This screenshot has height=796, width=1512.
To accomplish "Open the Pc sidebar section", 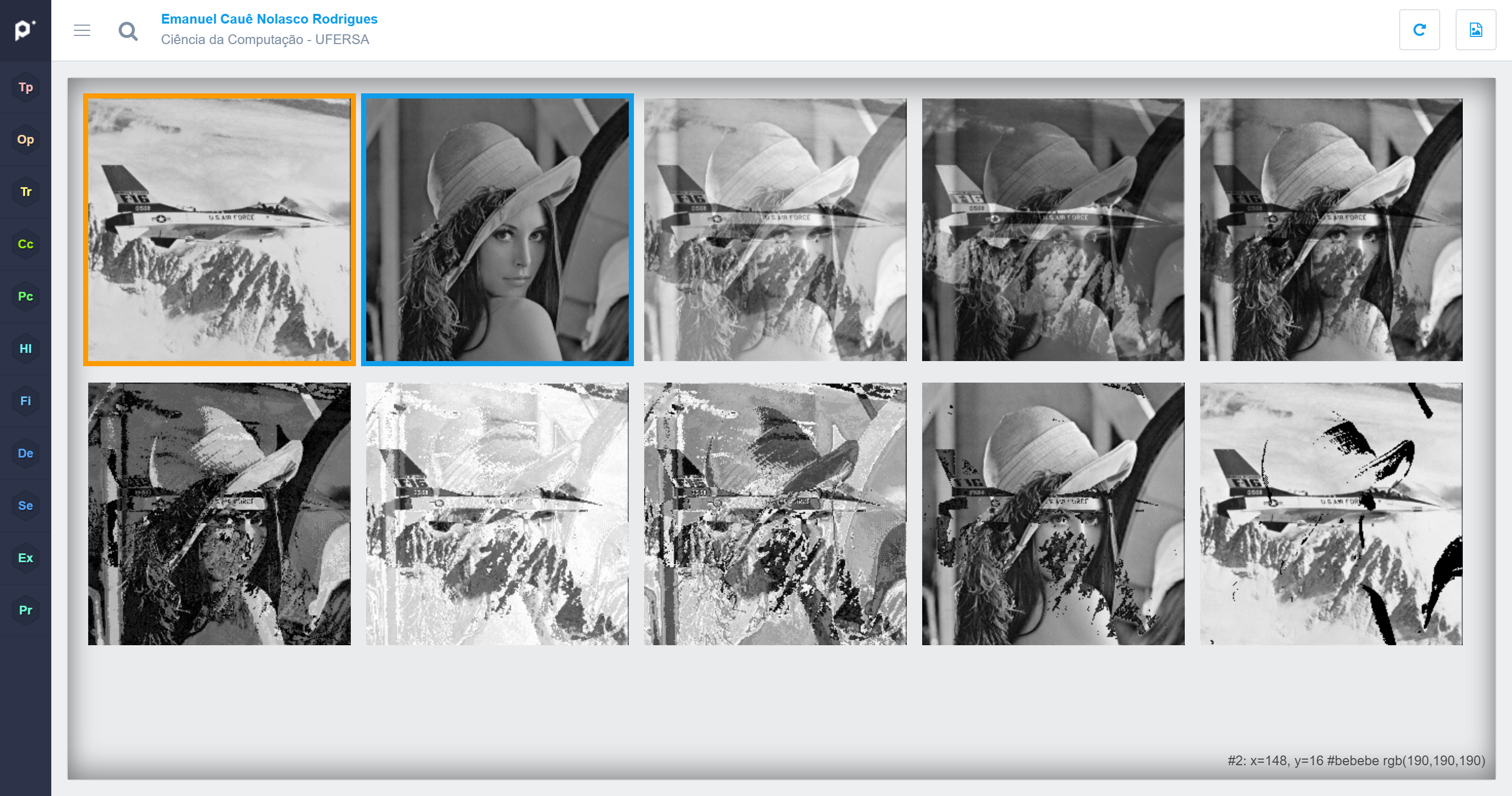I will [x=25, y=296].
